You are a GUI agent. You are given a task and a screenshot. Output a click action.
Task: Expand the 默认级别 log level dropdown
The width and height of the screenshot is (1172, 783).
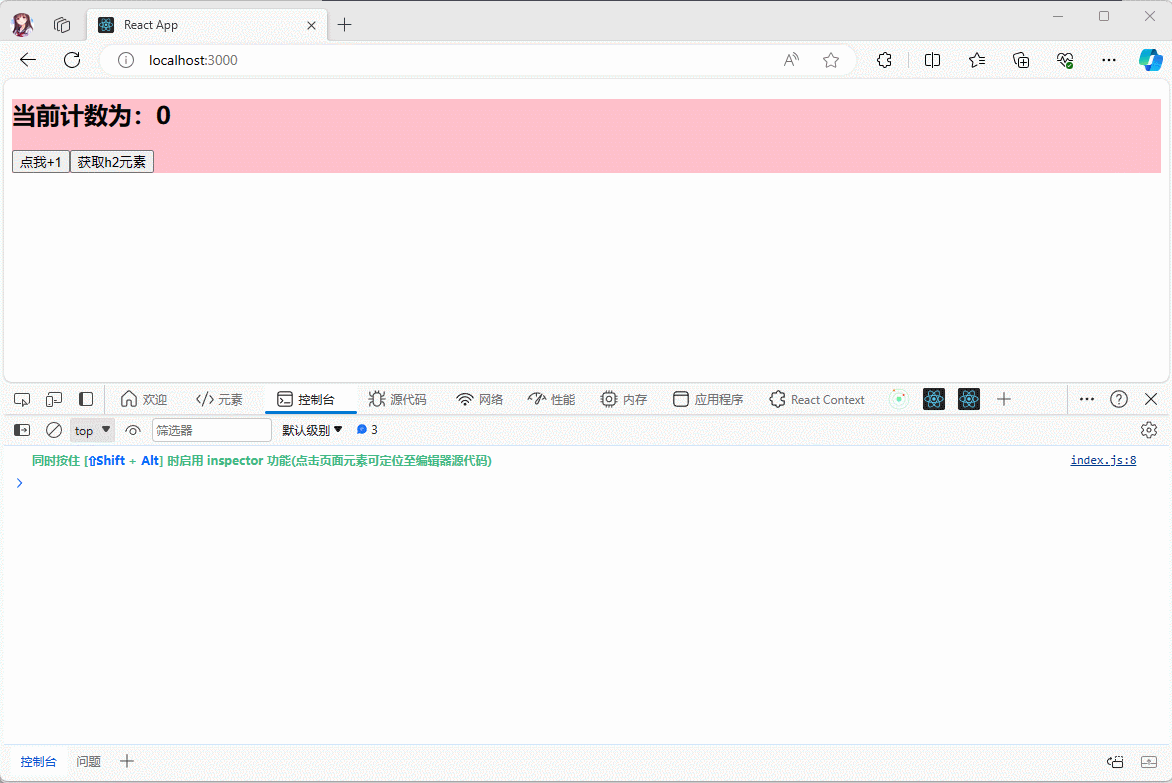pos(312,430)
